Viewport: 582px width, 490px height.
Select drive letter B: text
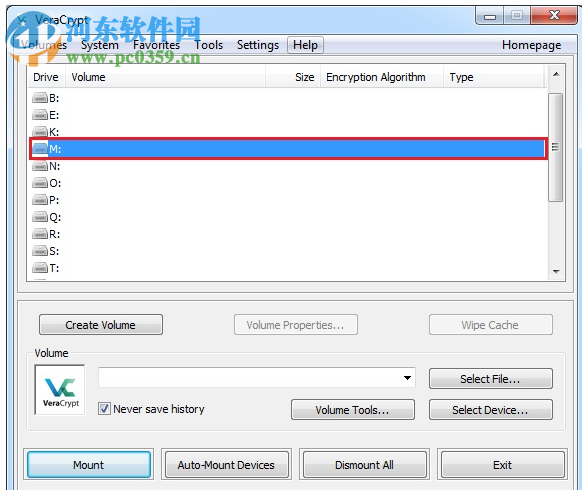[54, 98]
